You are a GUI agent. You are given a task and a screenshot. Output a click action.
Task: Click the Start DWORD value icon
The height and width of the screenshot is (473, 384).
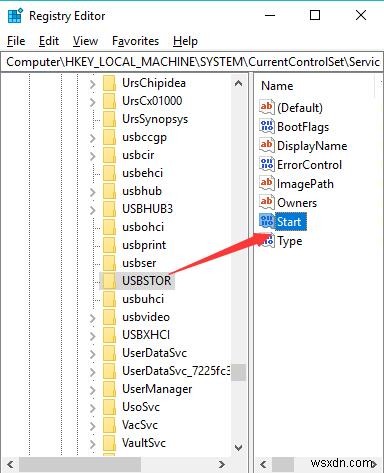click(x=267, y=221)
